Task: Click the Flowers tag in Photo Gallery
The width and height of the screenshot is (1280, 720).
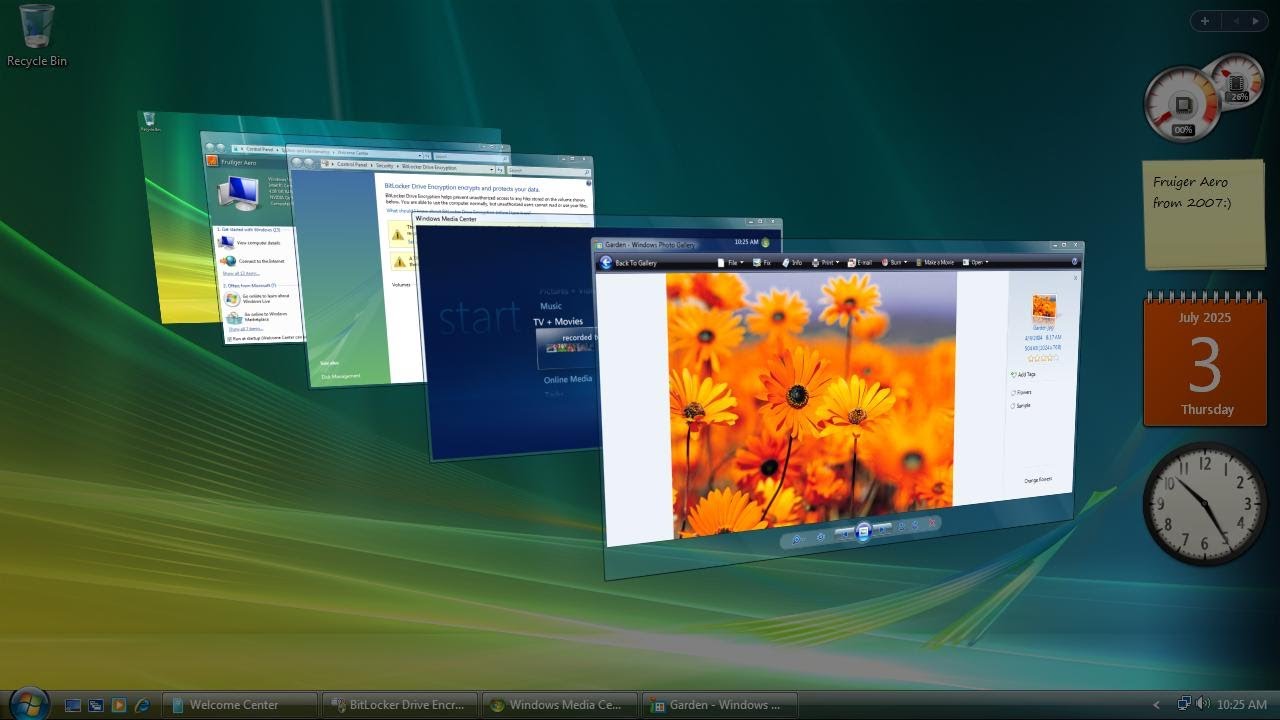Action: (x=1022, y=392)
